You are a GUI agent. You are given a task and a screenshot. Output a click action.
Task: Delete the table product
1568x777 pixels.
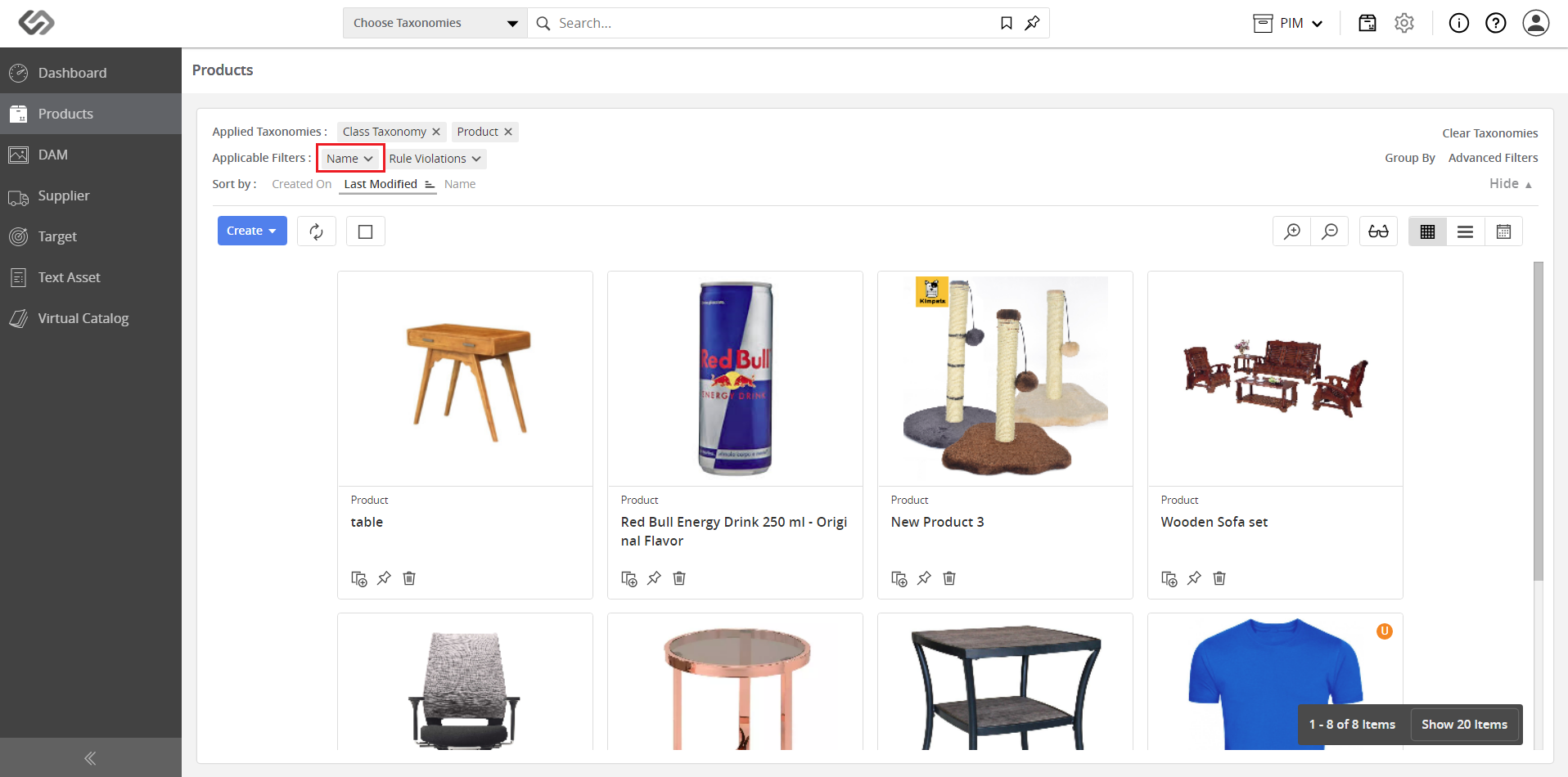[x=409, y=578]
